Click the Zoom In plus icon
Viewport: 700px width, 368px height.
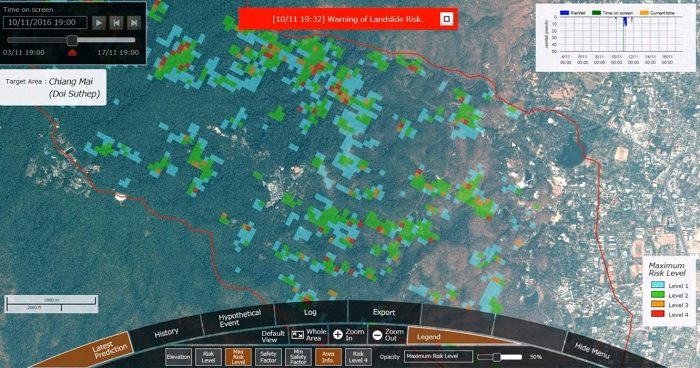click(x=338, y=335)
